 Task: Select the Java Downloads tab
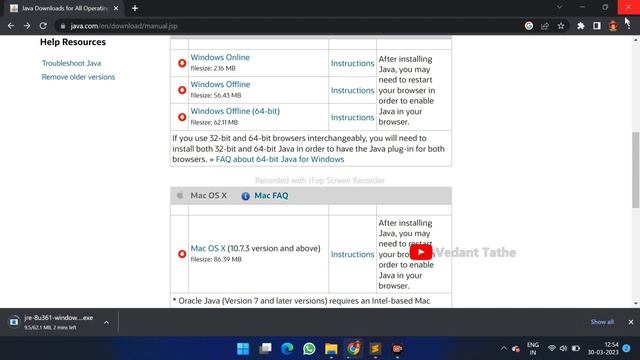click(x=64, y=8)
